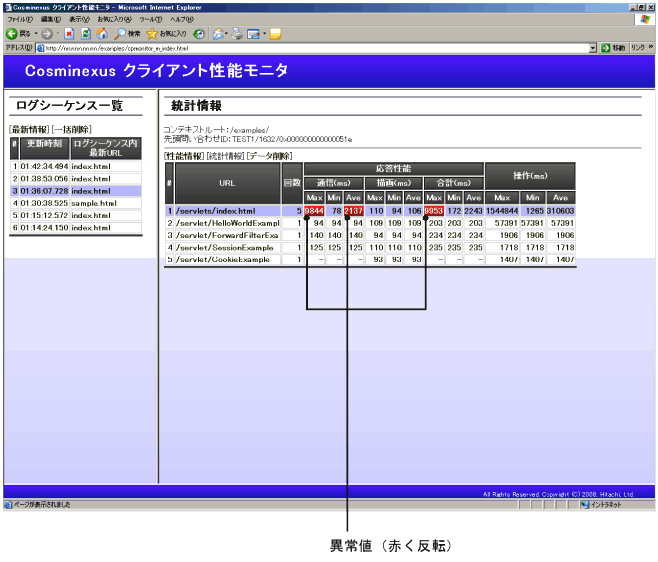Click the [データ削除] link

point(270,156)
